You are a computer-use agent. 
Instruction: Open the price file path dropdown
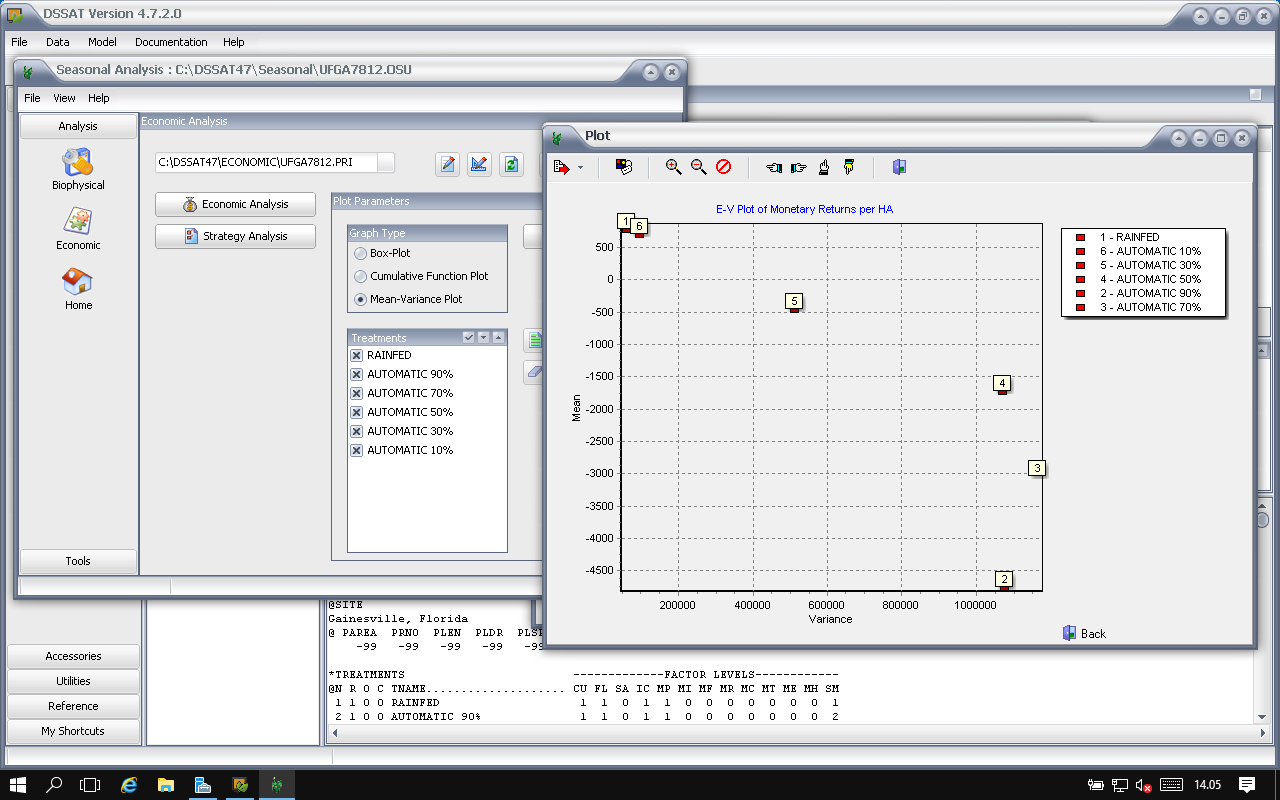click(385, 162)
